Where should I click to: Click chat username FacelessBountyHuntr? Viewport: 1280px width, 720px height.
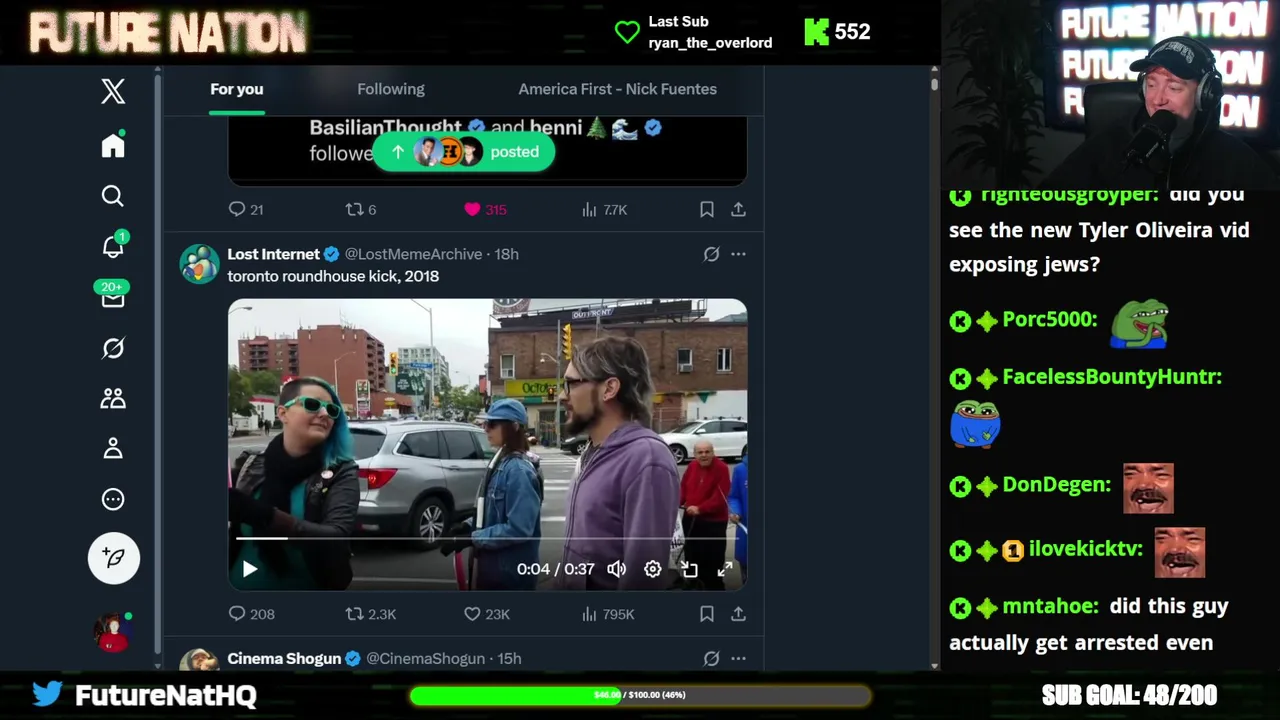tap(1111, 377)
